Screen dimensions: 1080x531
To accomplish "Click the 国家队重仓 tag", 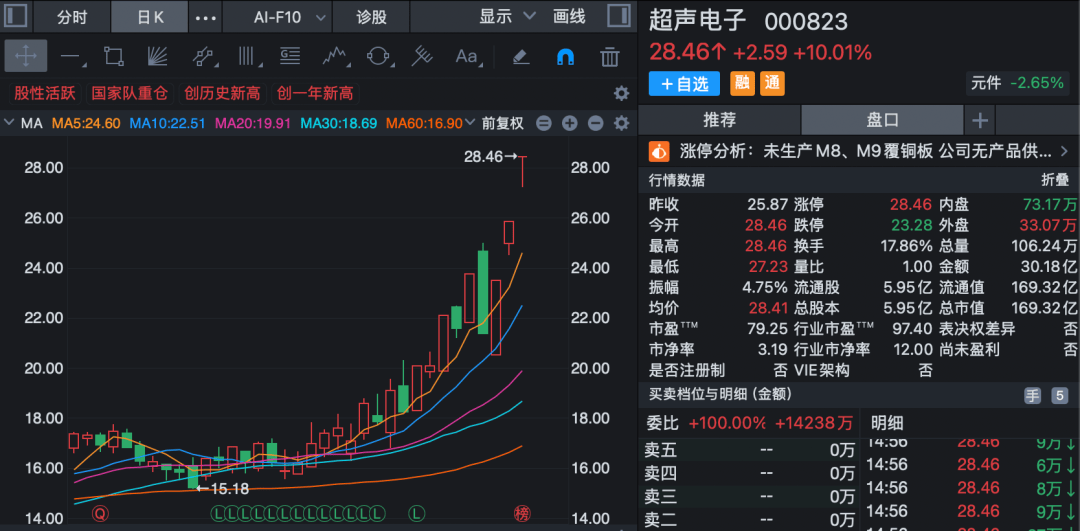I will click(129, 94).
